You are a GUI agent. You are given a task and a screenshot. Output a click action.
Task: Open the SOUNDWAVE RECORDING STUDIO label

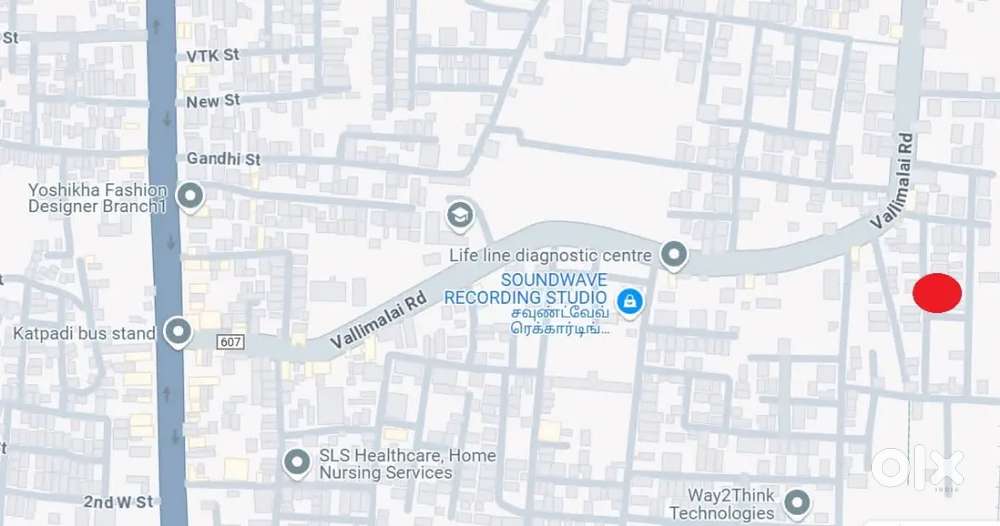526,289
